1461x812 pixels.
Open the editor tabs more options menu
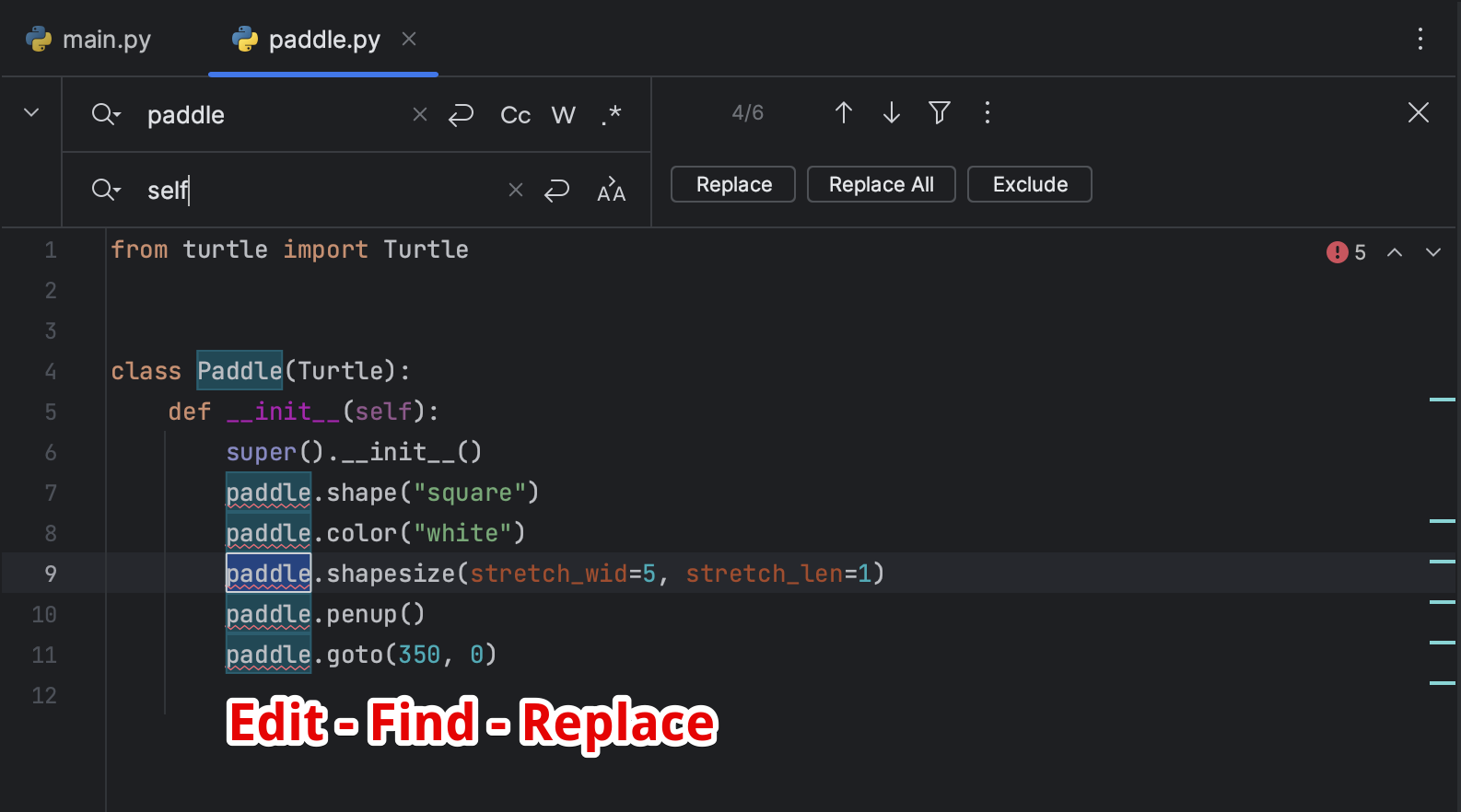click(1420, 39)
